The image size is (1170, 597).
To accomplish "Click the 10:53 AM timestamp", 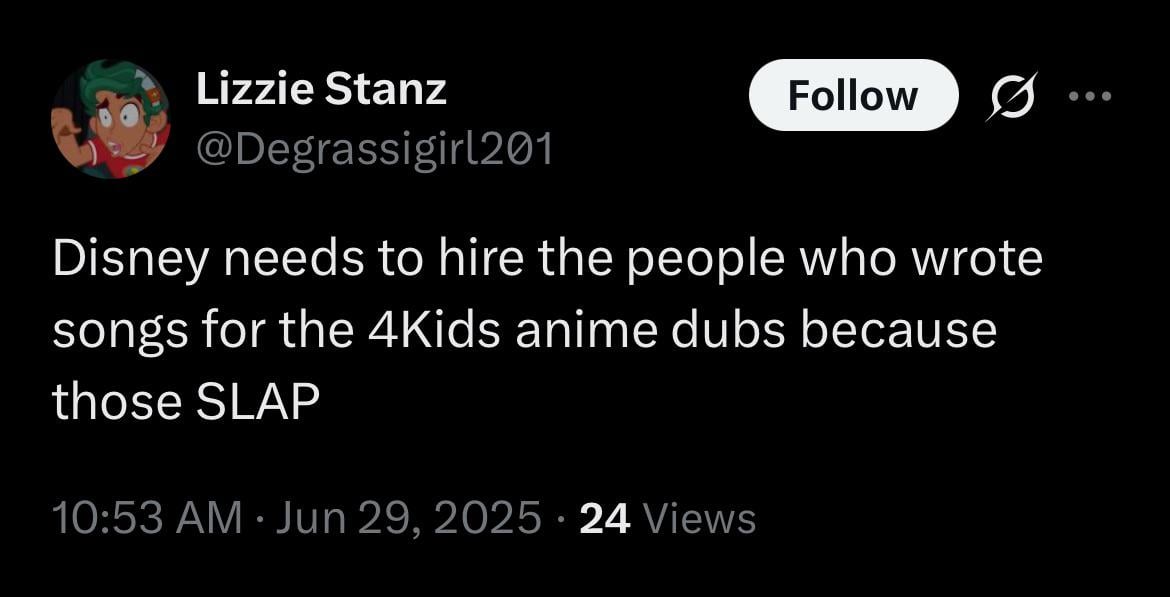I will pyautogui.click(x=148, y=517).
